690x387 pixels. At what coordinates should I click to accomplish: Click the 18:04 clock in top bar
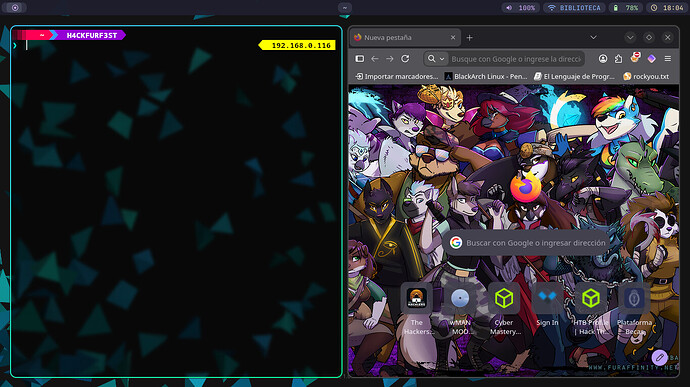667,8
